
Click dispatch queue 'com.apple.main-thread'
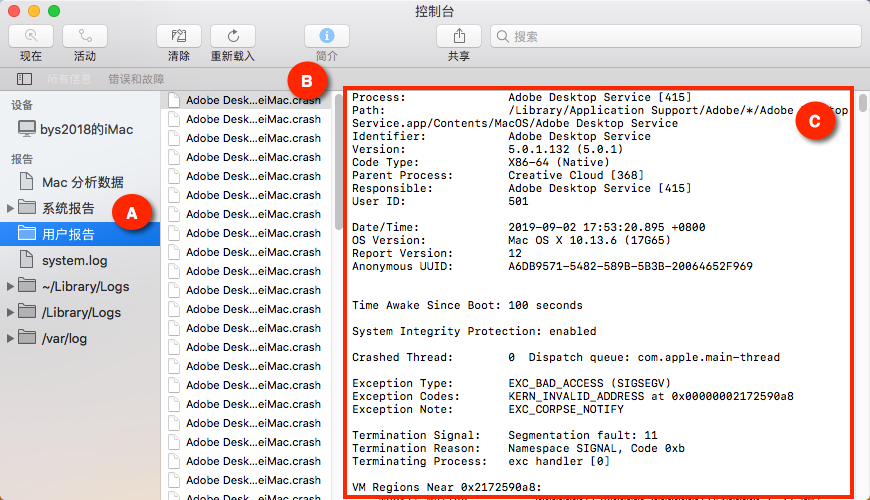point(709,357)
